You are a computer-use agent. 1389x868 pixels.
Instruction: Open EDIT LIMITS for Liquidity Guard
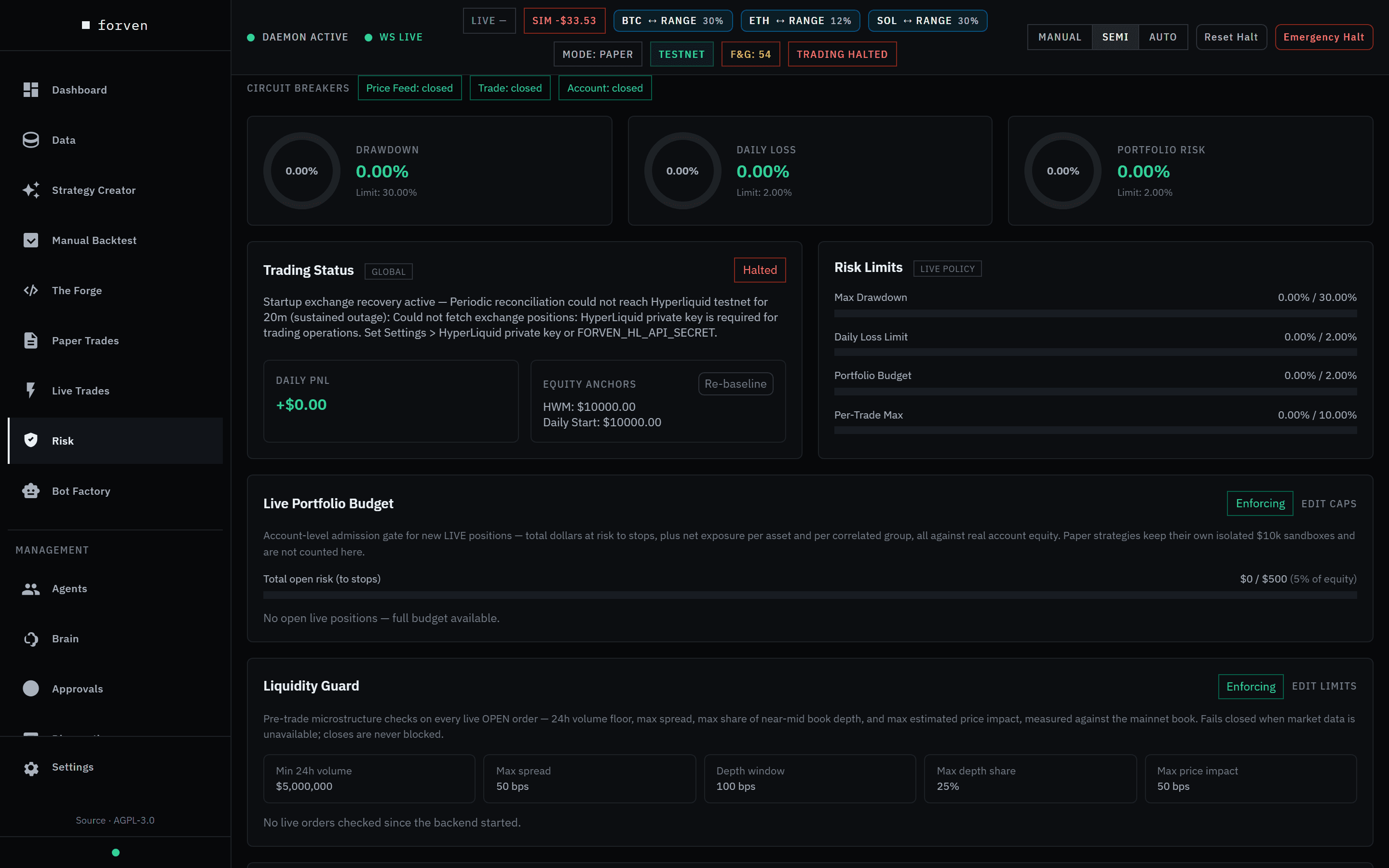pos(1324,686)
